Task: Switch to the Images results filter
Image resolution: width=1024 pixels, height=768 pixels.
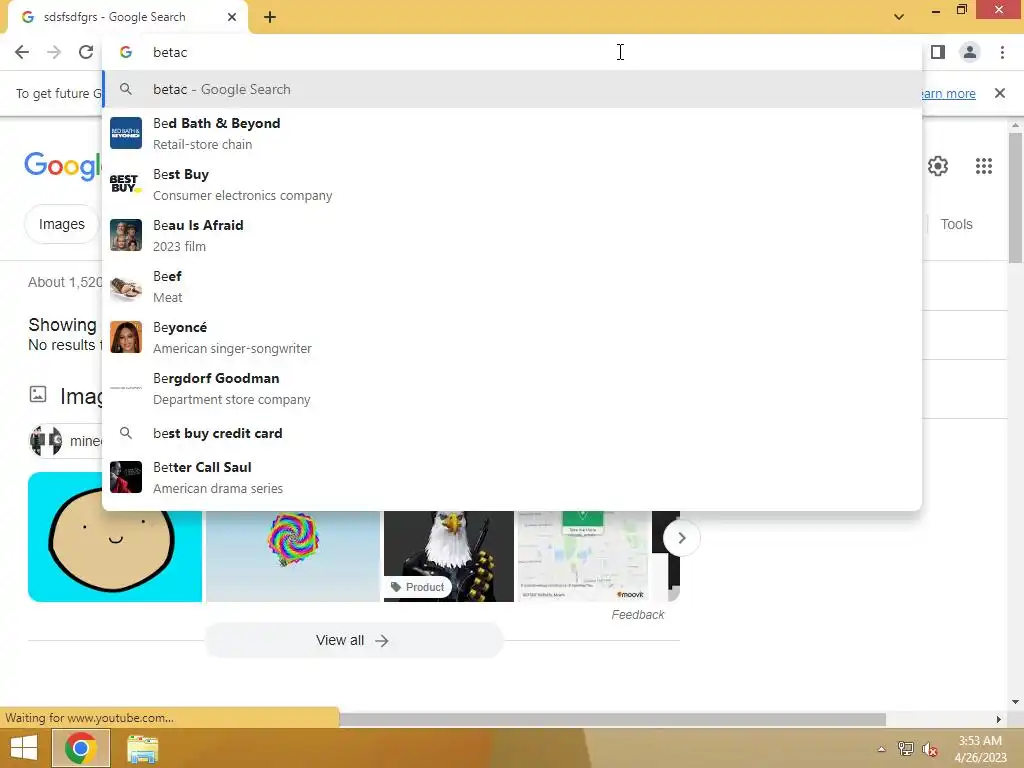Action: pos(61,224)
